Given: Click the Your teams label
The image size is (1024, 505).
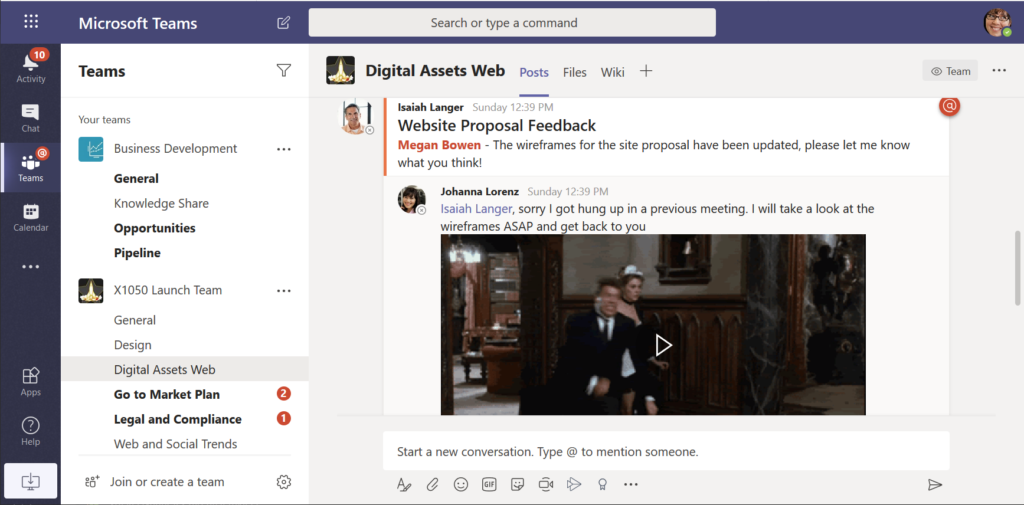Looking at the screenshot, I should (104, 120).
